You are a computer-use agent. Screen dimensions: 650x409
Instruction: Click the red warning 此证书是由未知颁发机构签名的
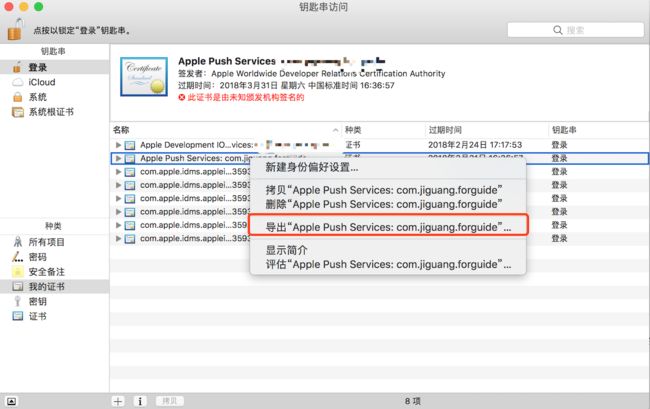point(246,97)
